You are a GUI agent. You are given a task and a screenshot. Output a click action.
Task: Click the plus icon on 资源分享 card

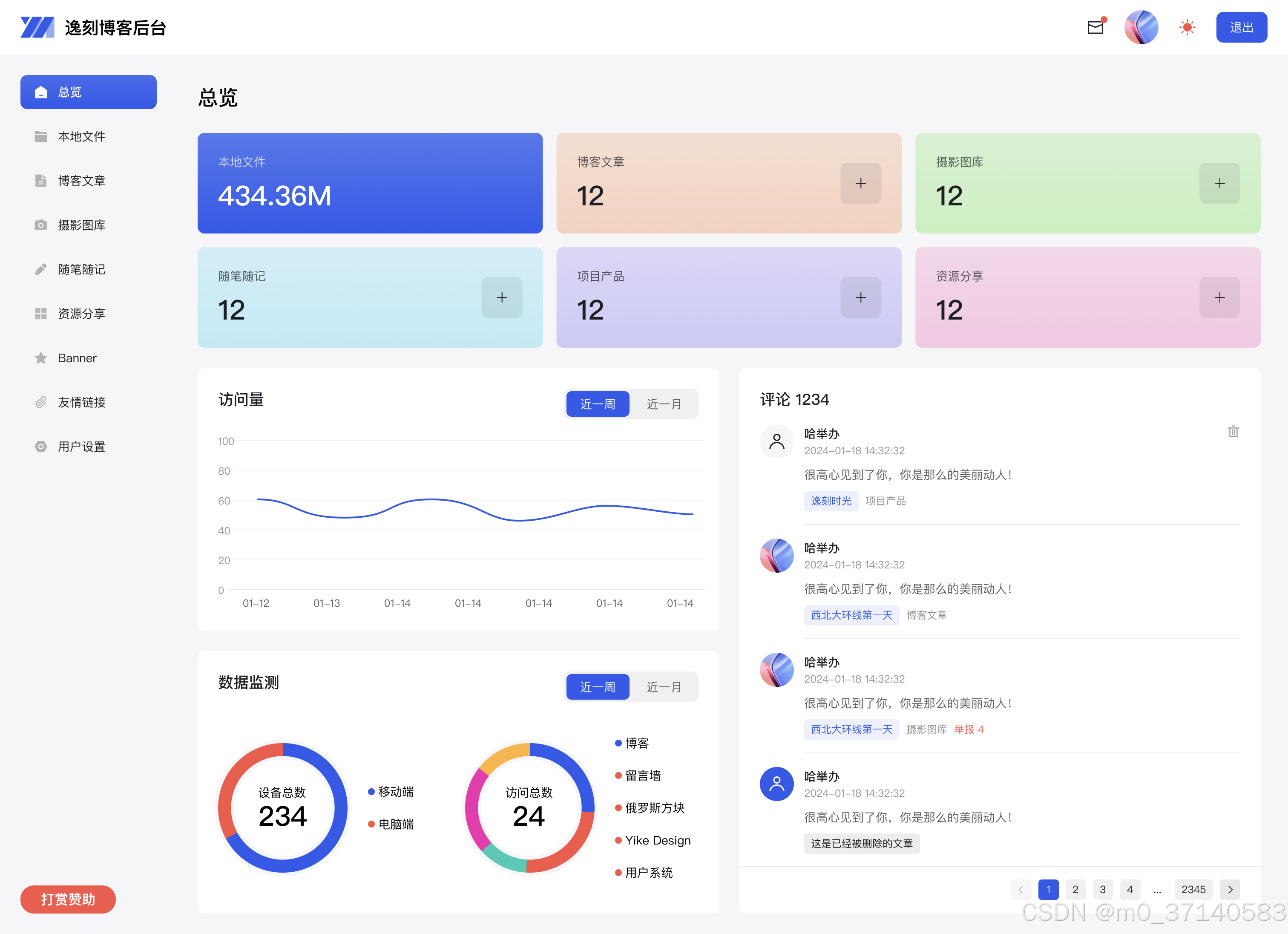(x=1219, y=298)
